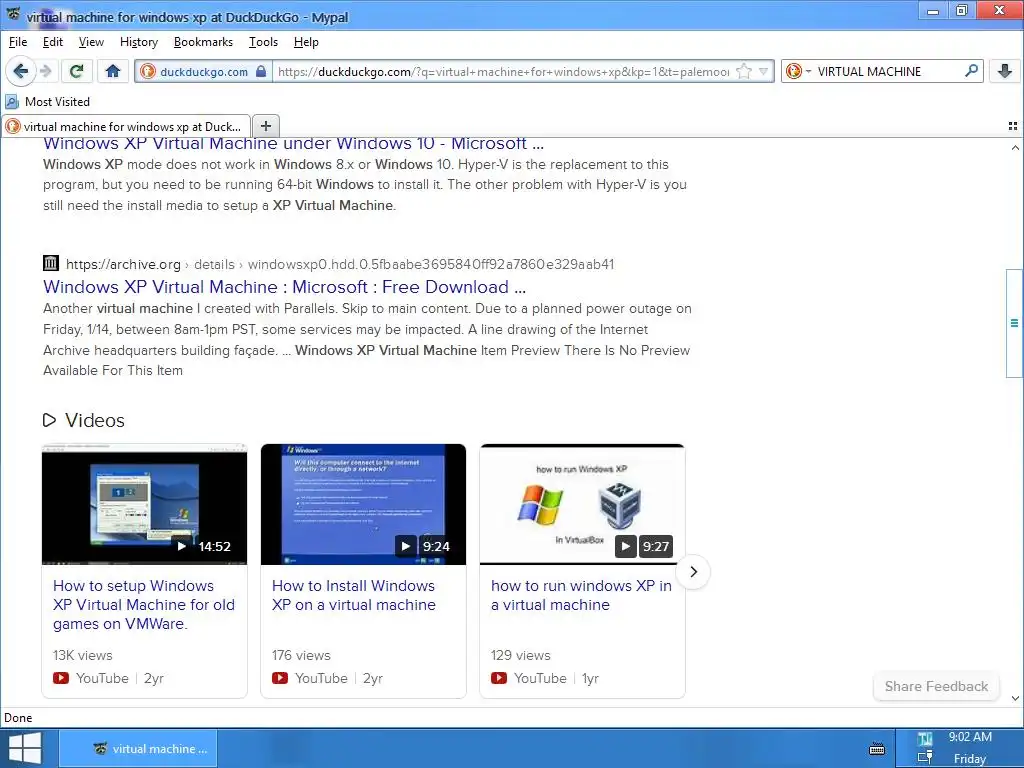Open the browser home page

coord(113,71)
